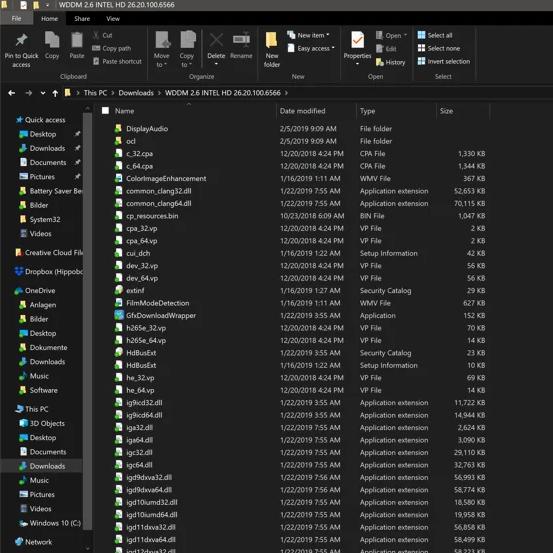The width and height of the screenshot is (553, 553).
Task: Sort by the Size column header
Action: [446, 111]
